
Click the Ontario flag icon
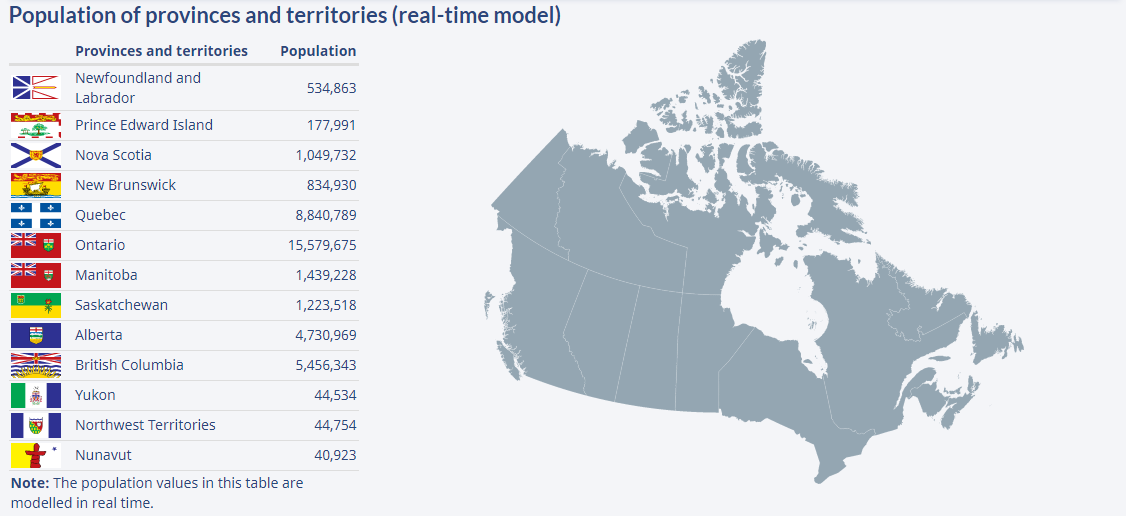pyautogui.click(x=36, y=245)
